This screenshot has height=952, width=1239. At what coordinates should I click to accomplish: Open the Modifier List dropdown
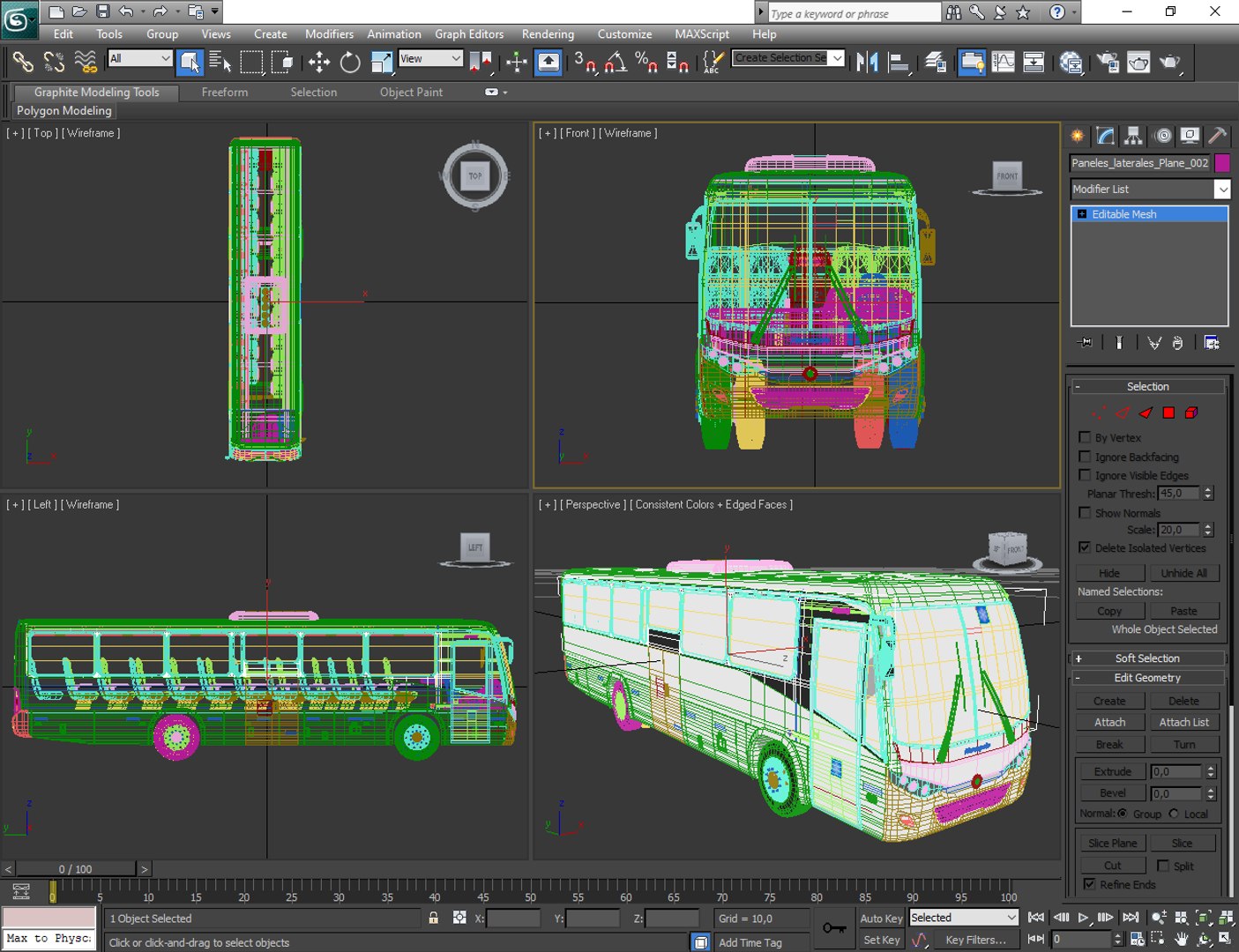1150,189
